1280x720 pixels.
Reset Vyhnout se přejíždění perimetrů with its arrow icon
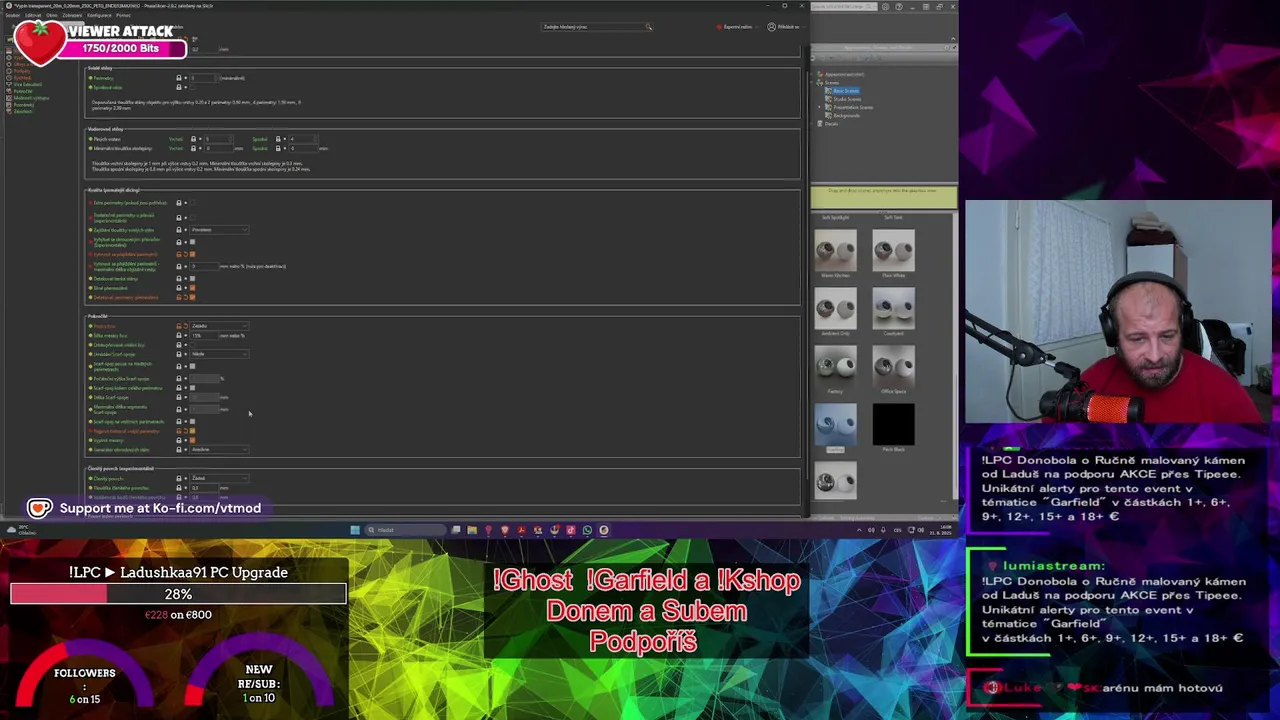pos(186,254)
